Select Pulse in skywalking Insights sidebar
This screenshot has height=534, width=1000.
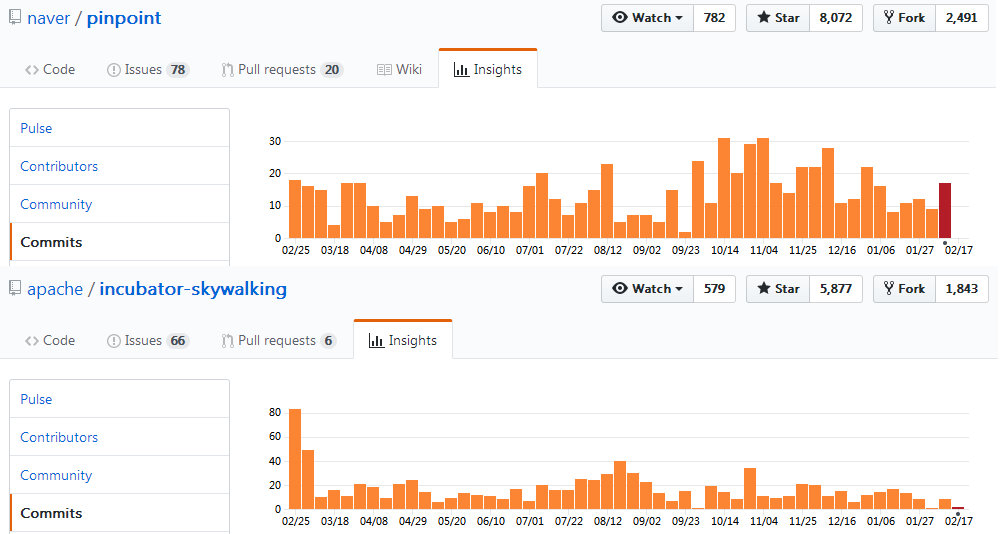coord(36,399)
